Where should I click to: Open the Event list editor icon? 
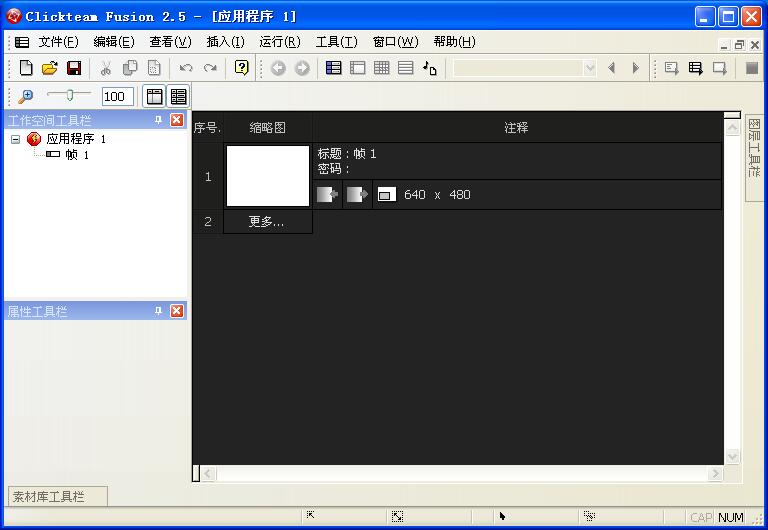pyautogui.click(x=406, y=68)
